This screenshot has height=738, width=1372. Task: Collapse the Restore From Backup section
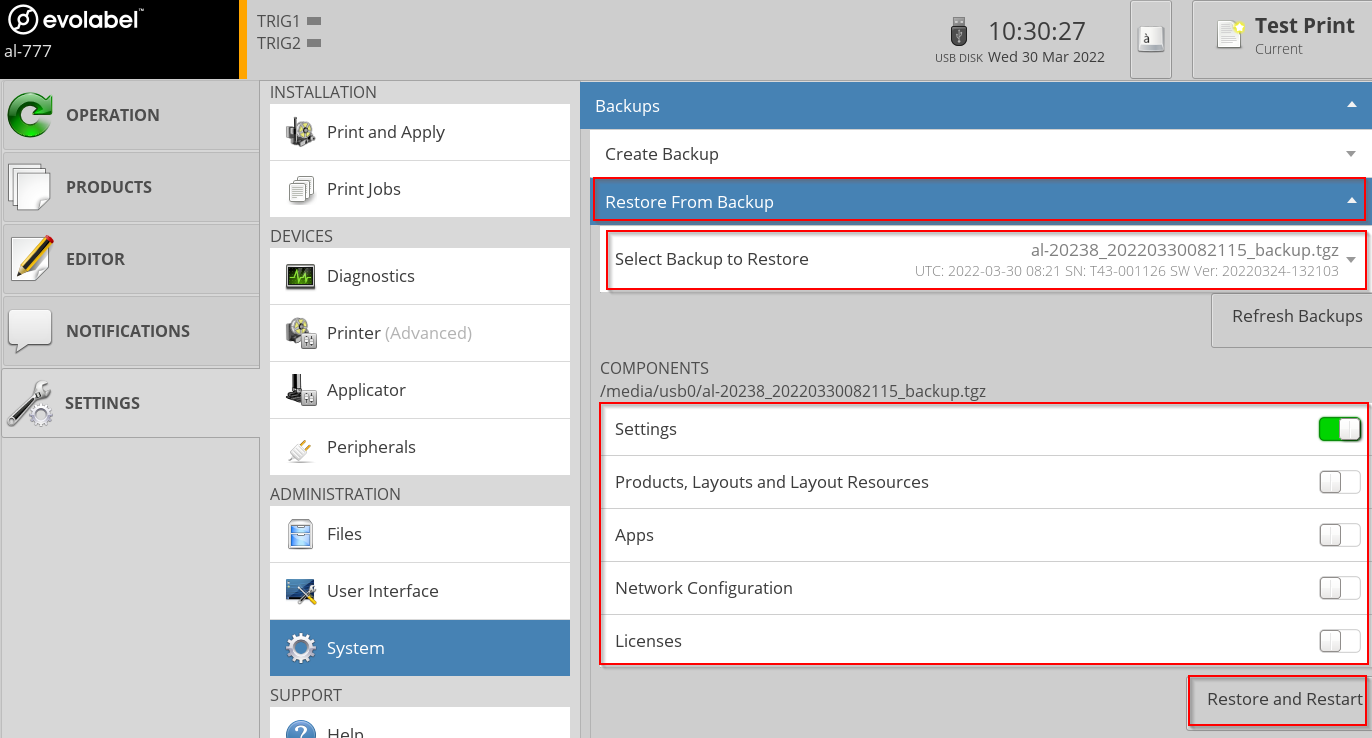[x=980, y=201]
